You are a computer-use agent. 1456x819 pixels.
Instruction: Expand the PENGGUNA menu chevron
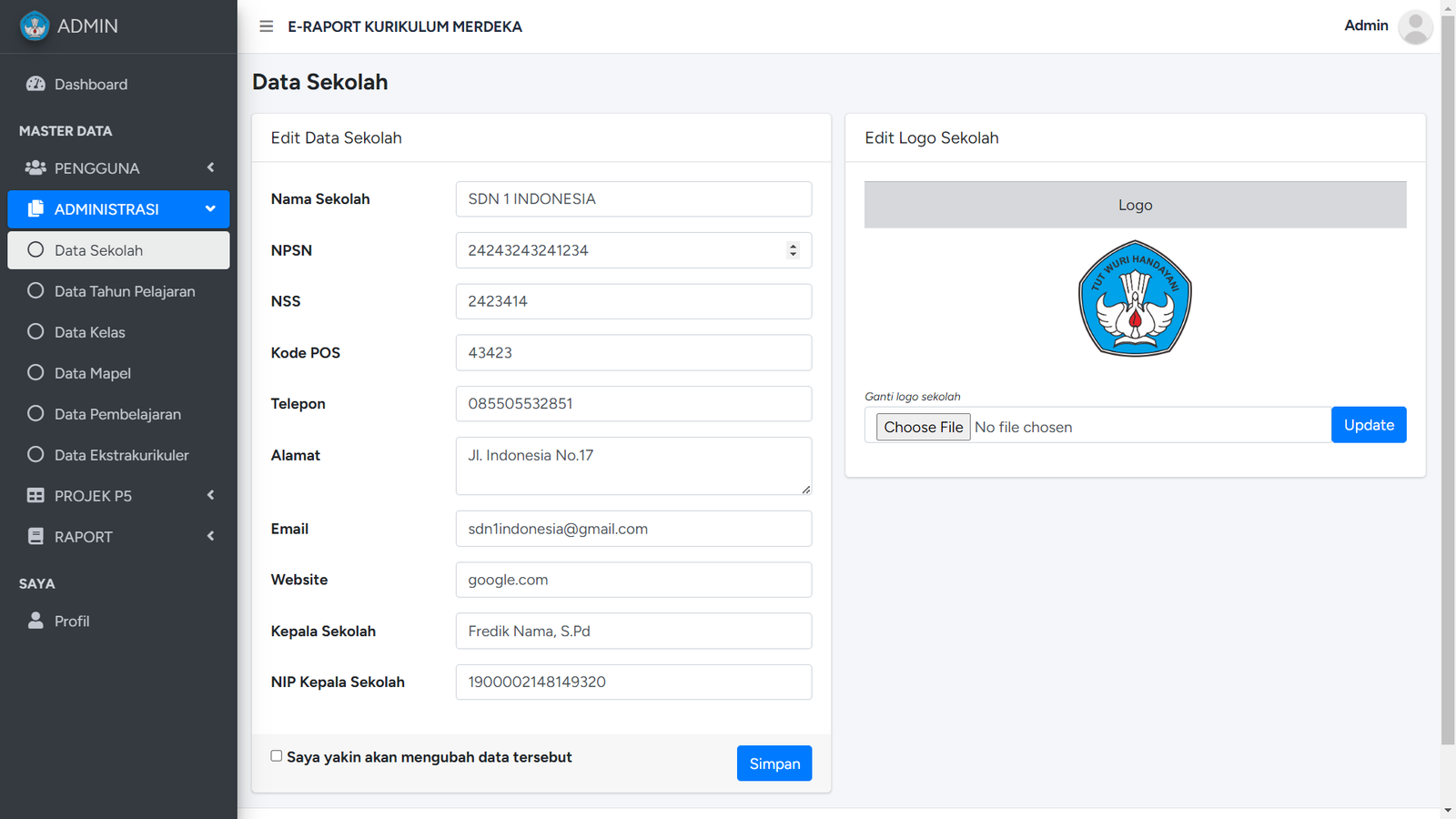tap(210, 167)
